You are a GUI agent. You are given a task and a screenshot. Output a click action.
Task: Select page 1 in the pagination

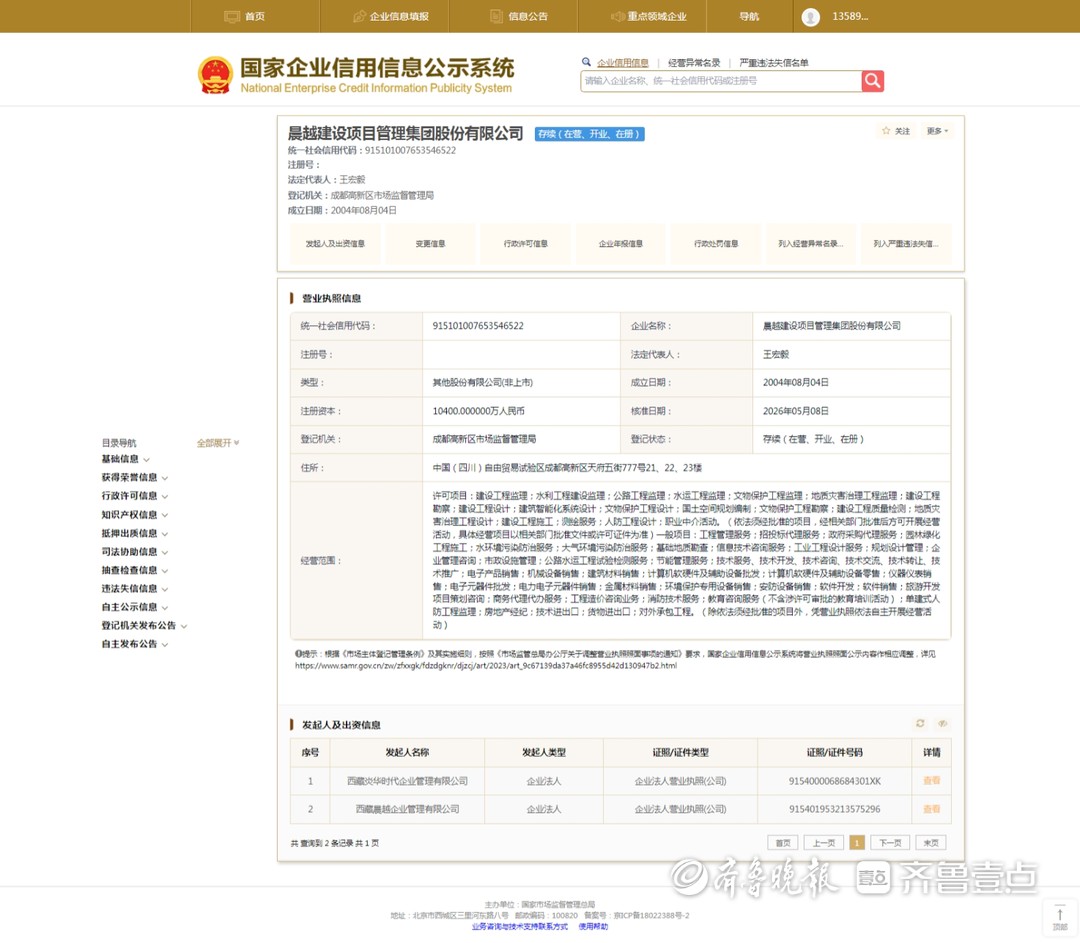click(x=857, y=842)
